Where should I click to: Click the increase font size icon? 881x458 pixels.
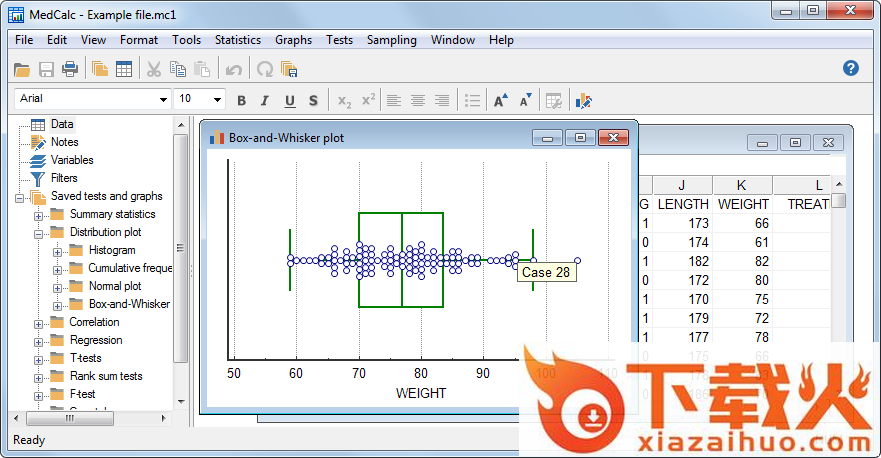[x=501, y=100]
